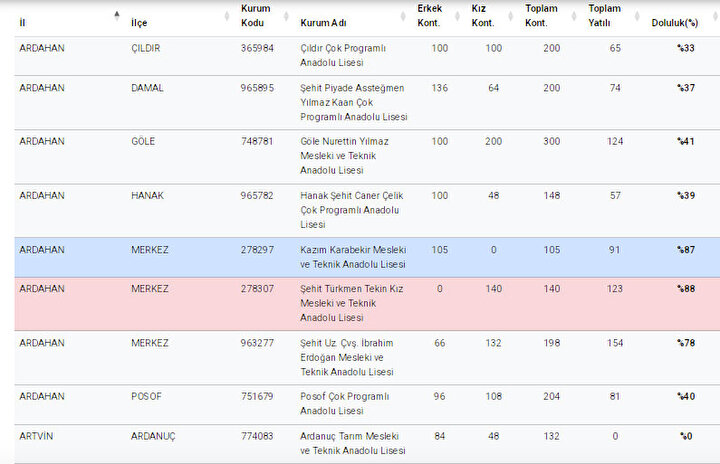This screenshot has width=720, height=464.
Task: Click the %78 occupancy value
Action: coord(686,343)
